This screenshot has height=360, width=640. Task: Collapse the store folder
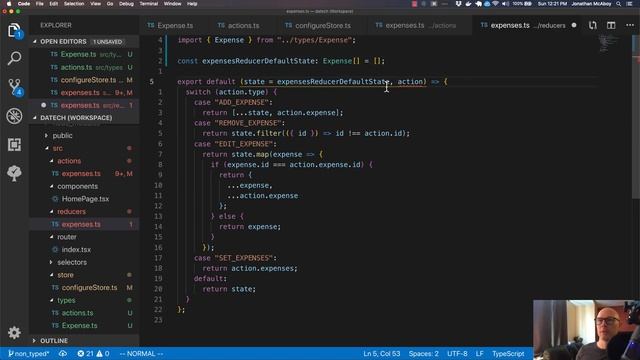(65, 275)
